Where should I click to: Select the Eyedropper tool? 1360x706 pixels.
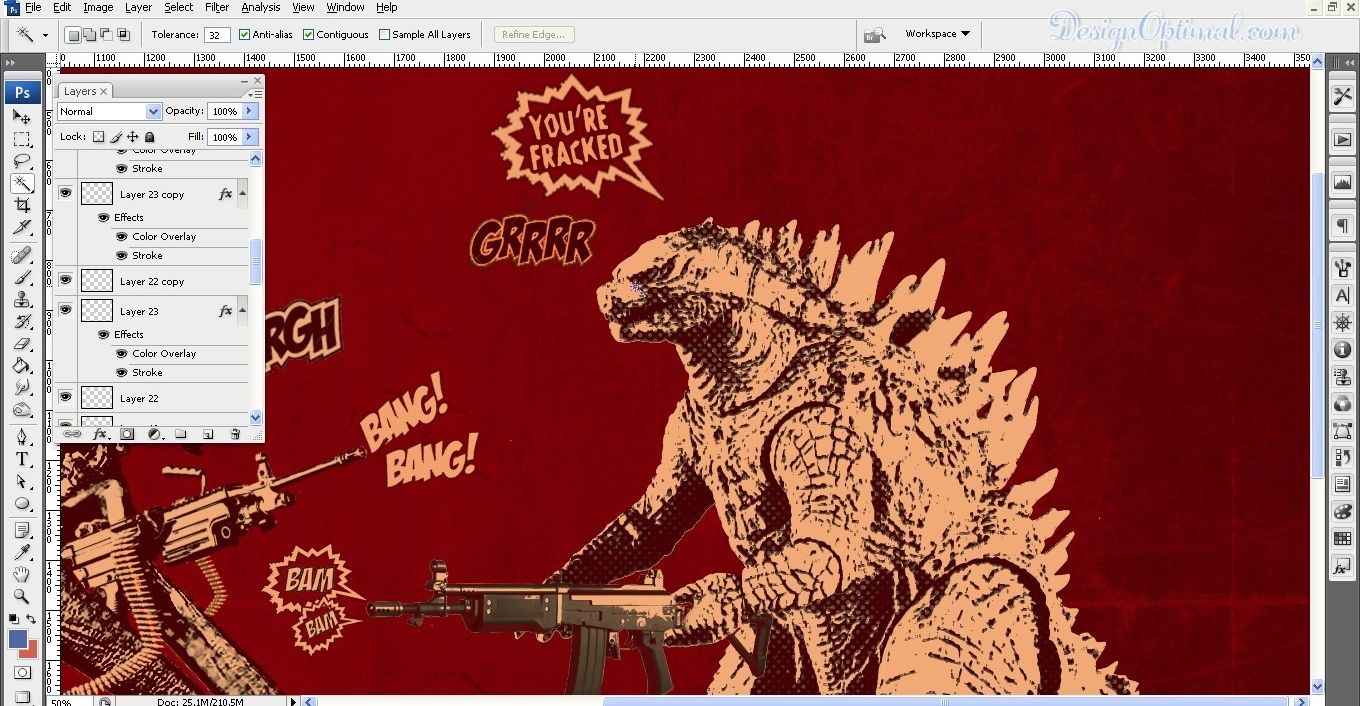pyautogui.click(x=22, y=552)
